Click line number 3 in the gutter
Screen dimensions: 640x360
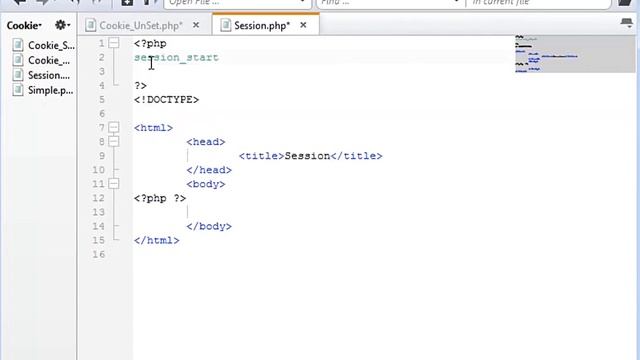[x=102, y=71]
